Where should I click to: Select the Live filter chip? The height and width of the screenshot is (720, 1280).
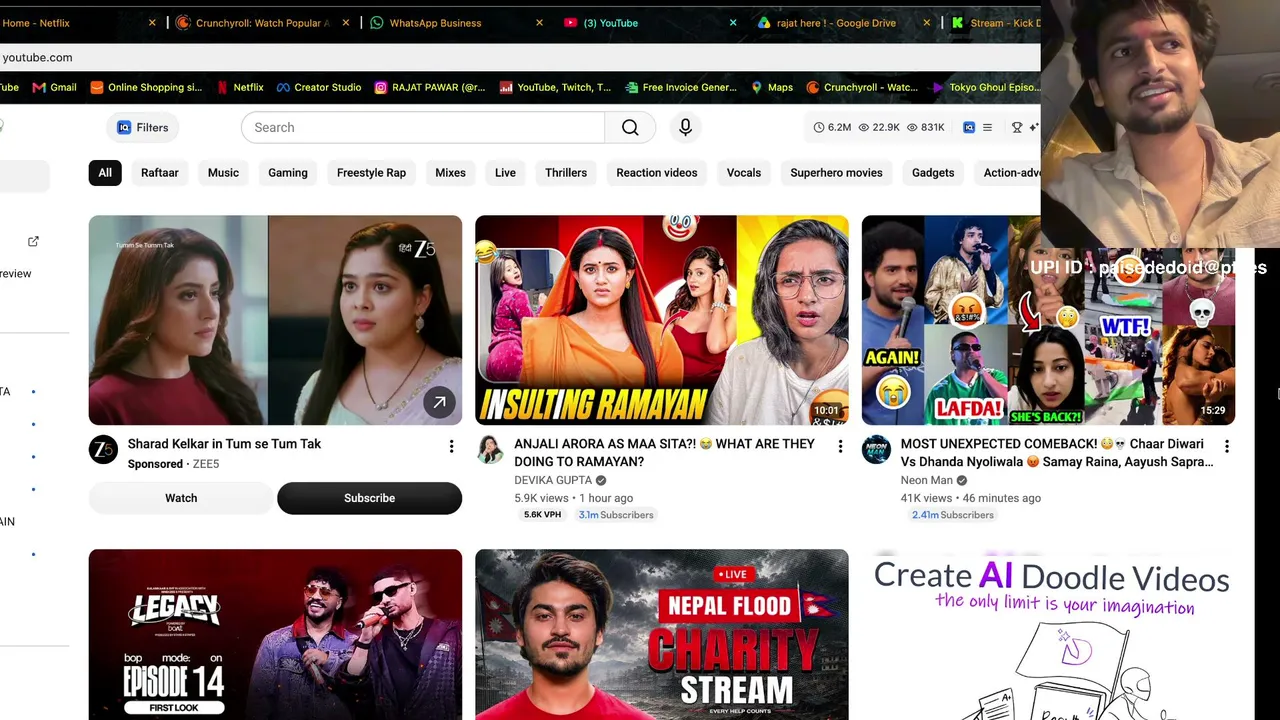click(x=505, y=173)
